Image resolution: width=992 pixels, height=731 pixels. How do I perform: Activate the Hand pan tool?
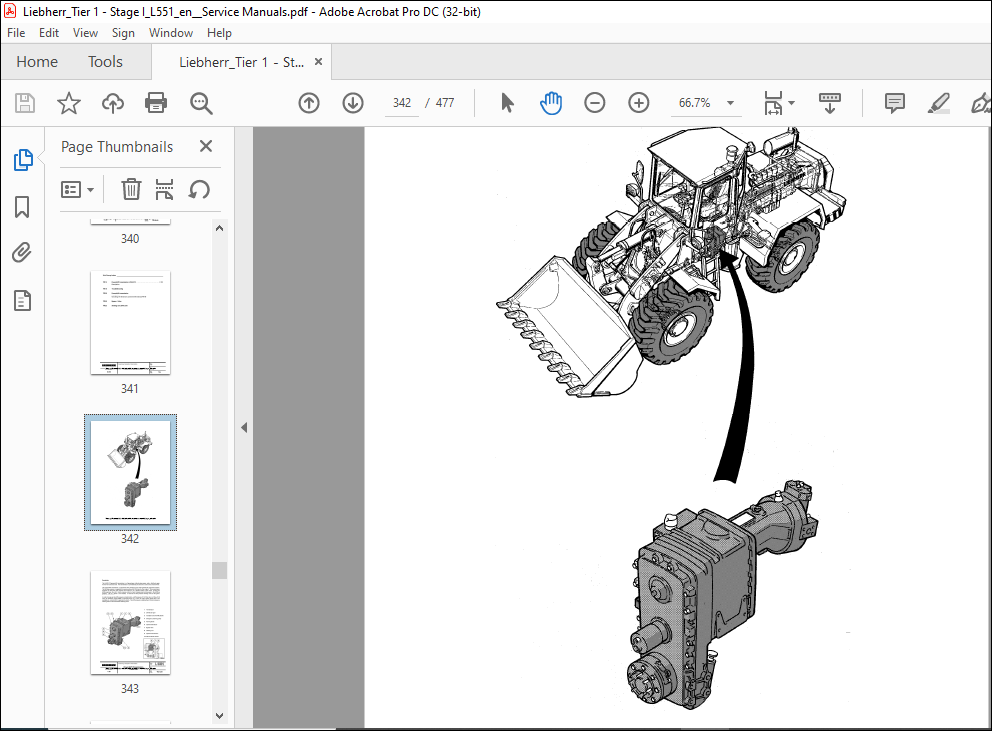click(551, 103)
